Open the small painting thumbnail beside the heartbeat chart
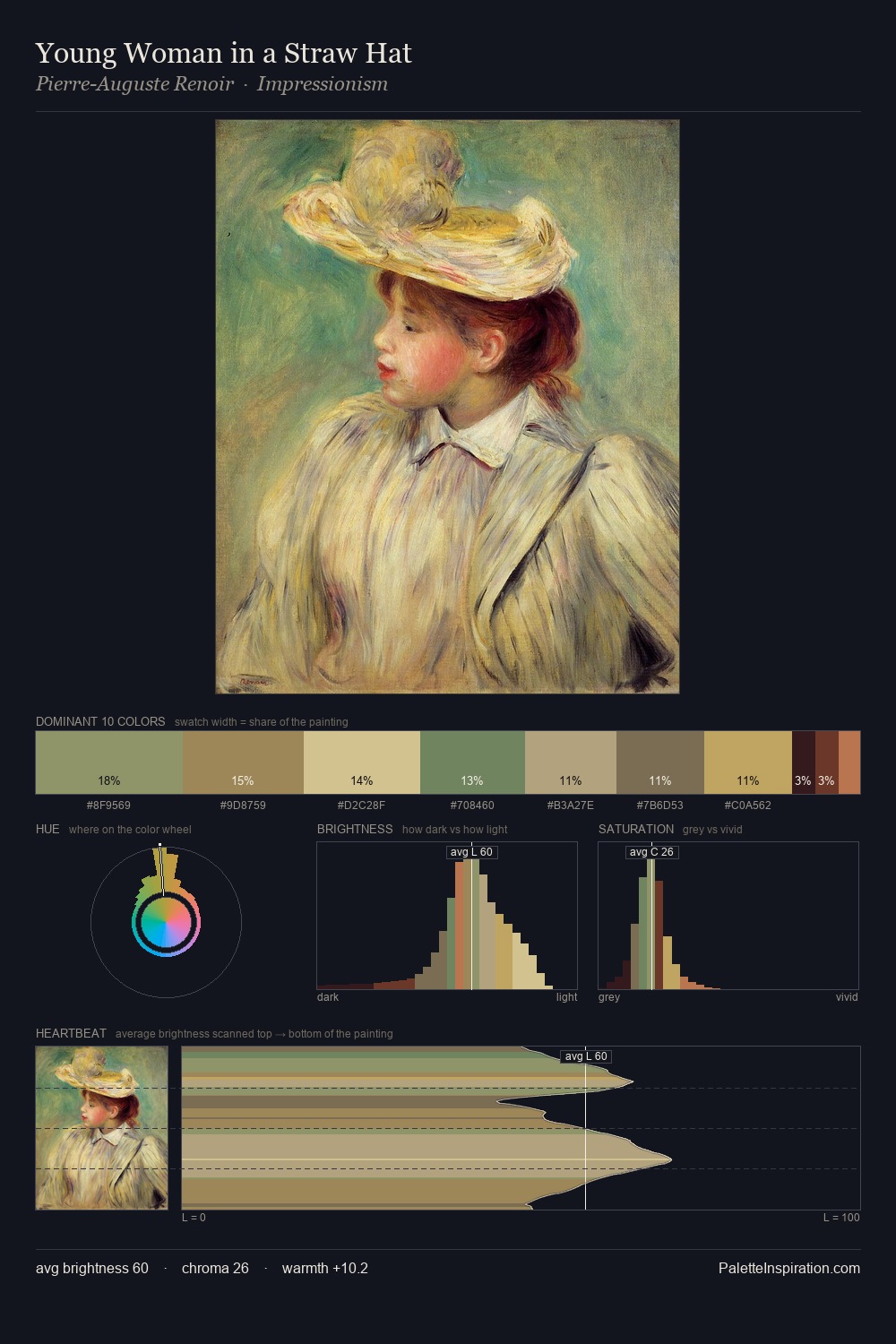Image resolution: width=896 pixels, height=1344 pixels. pyautogui.click(x=101, y=1128)
